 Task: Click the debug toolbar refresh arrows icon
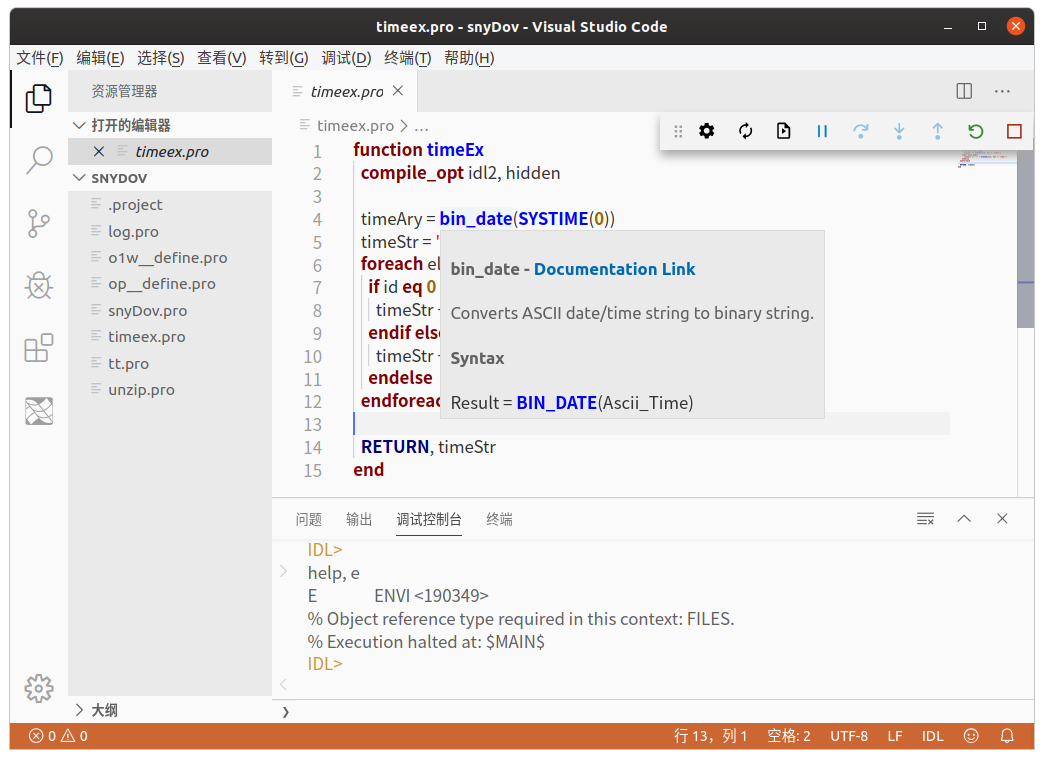pos(745,131)
